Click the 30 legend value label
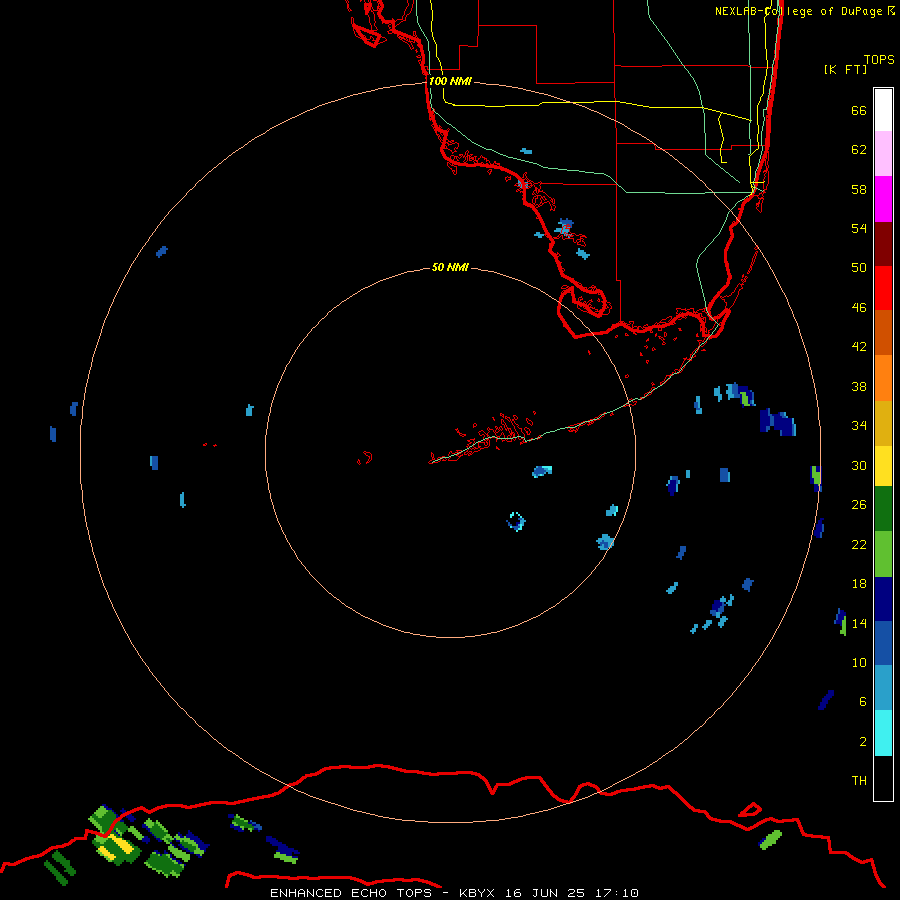The width and height of the screenshot is (900, 900). coord(859,465)
